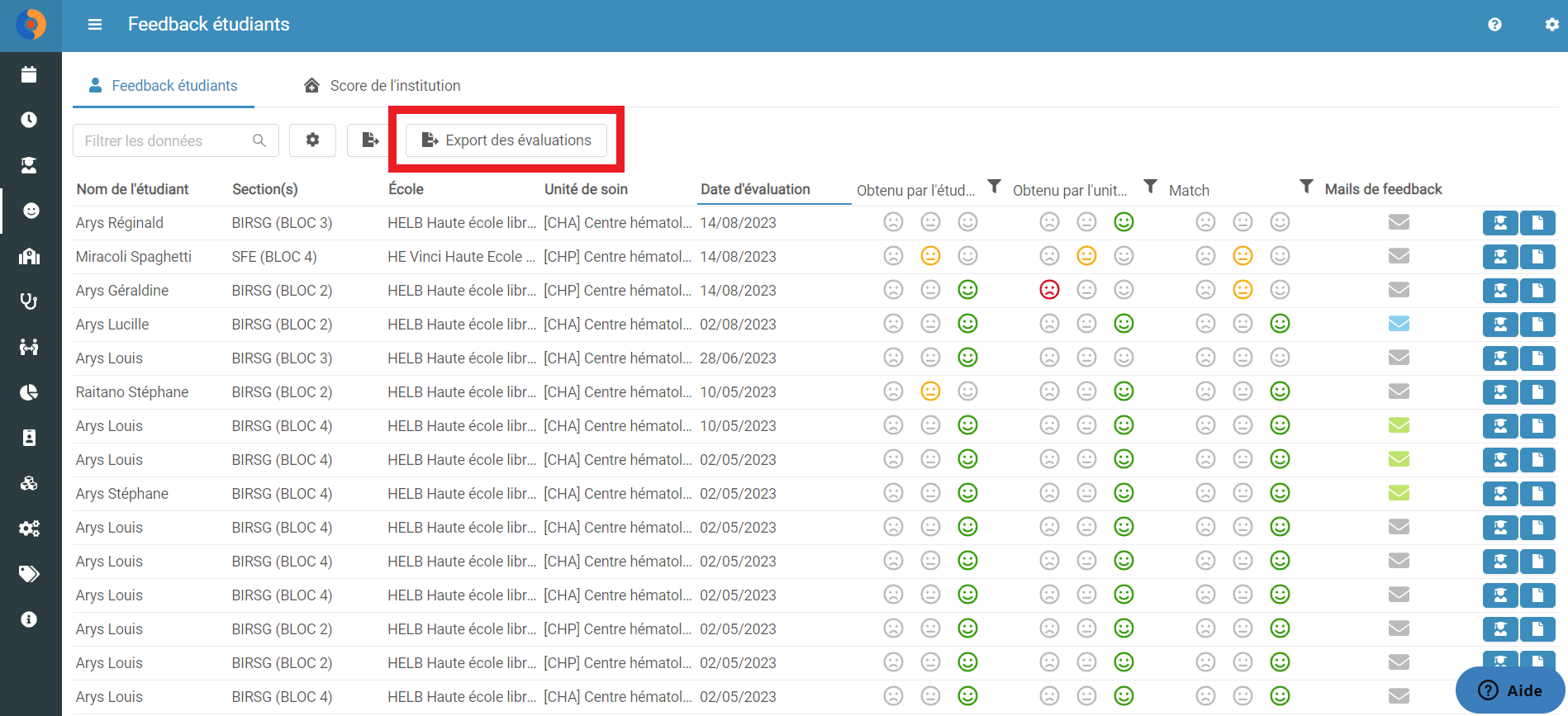1568x716 pixels.
Task: Select the happy smiley for Arys Réginald's student score
Action: click(x=967, y=222)
